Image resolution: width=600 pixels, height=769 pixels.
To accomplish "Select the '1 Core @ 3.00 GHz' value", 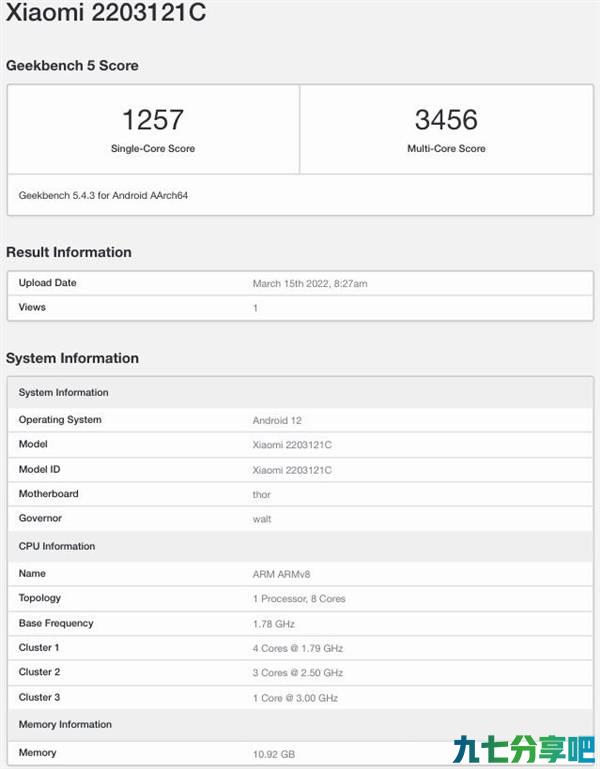I will pos(295,698).
